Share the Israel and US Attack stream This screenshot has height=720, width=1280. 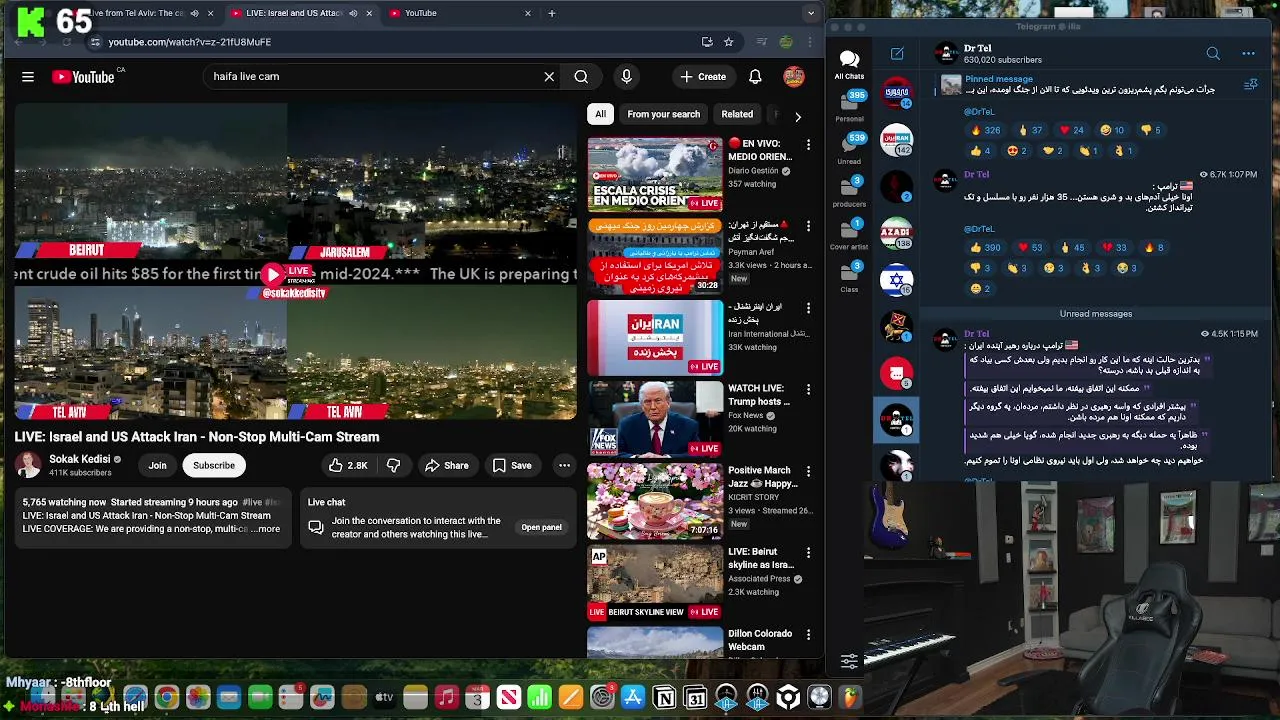pyautogui.click(x=446, y=465)
